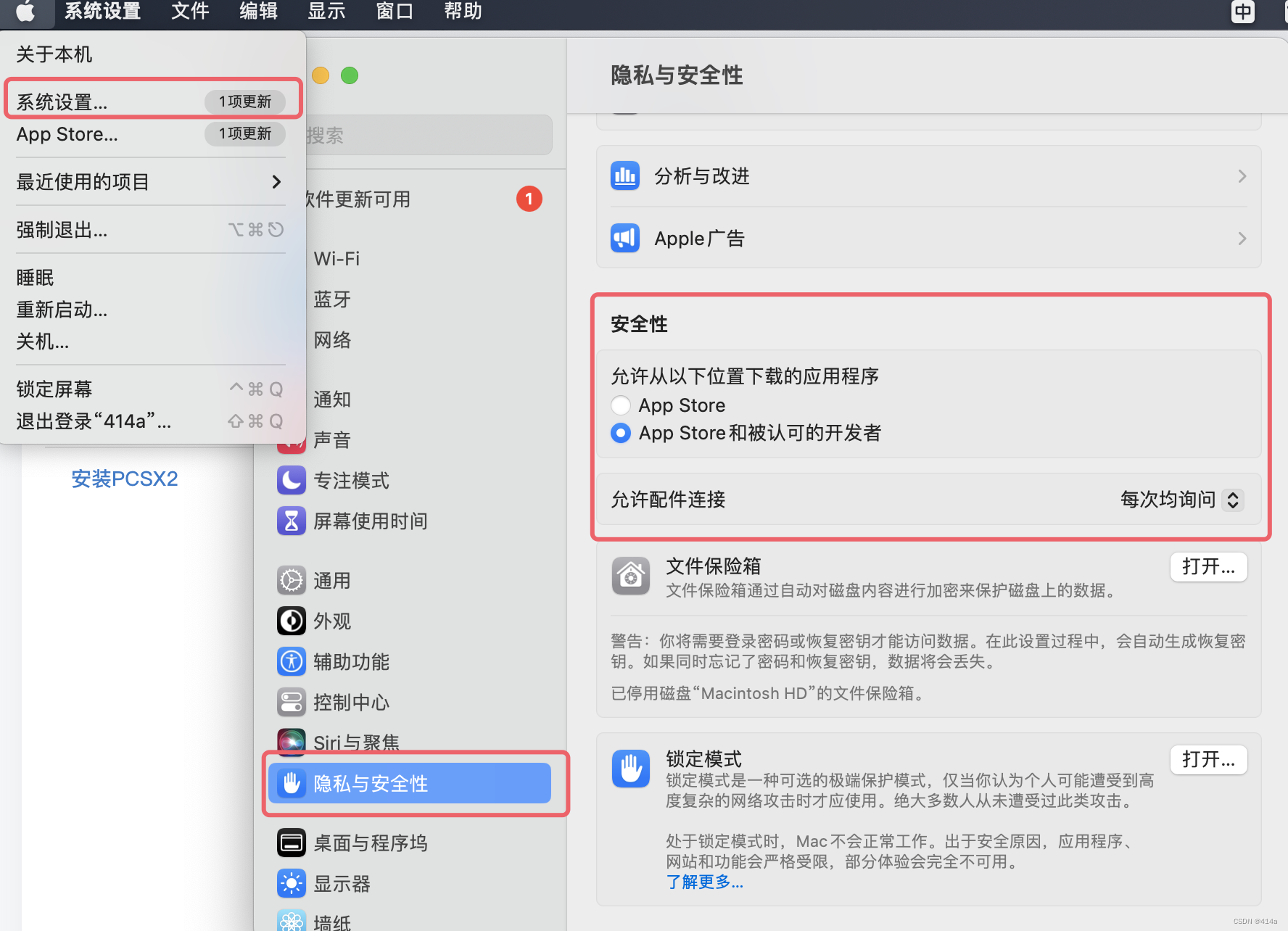Click 打开 next to 文件保险箱
This screenshot has width=1288, height=931.
[x=1208, y=567]
